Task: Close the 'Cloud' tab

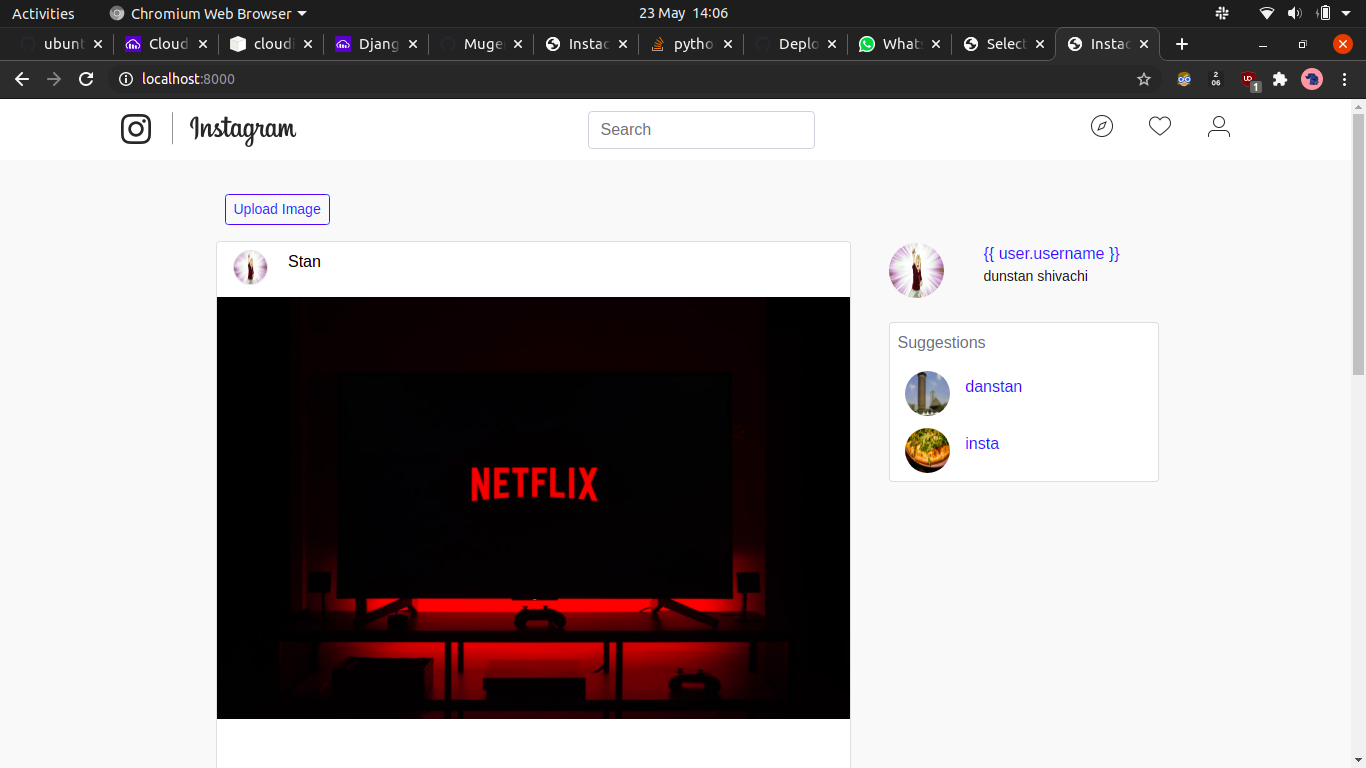Action: 203,44
